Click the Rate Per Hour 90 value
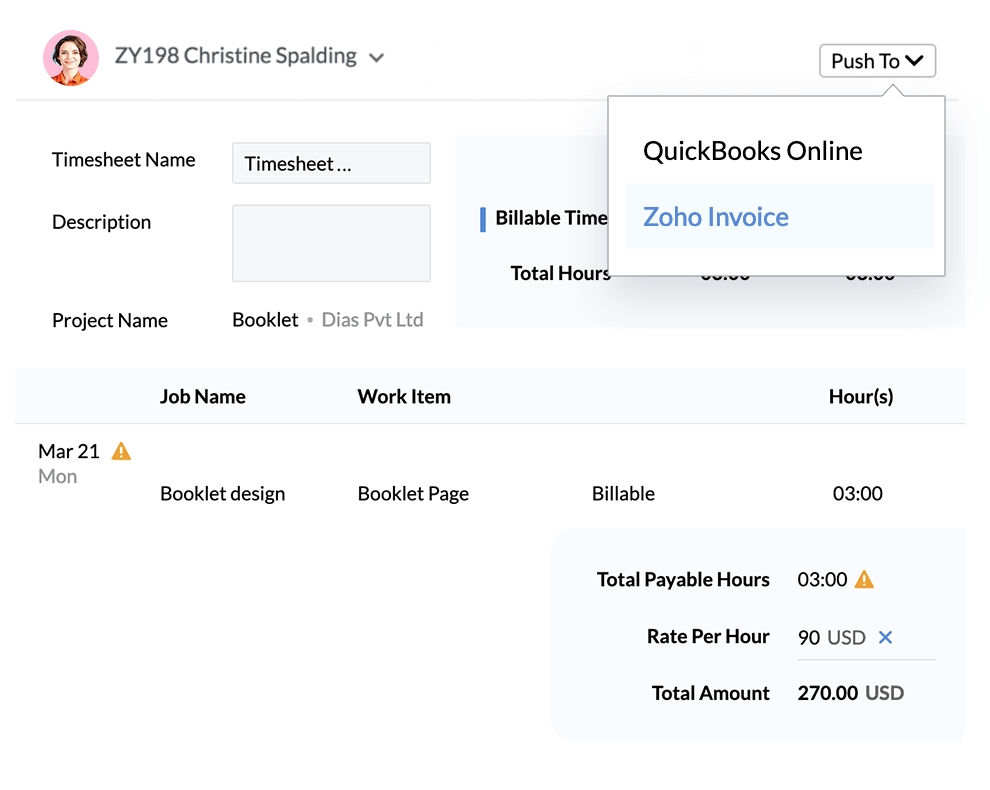 pos(809,638)
